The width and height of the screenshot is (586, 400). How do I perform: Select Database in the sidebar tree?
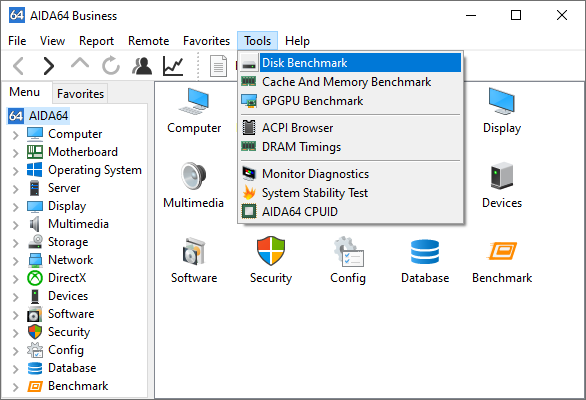(x=62, y=368)
